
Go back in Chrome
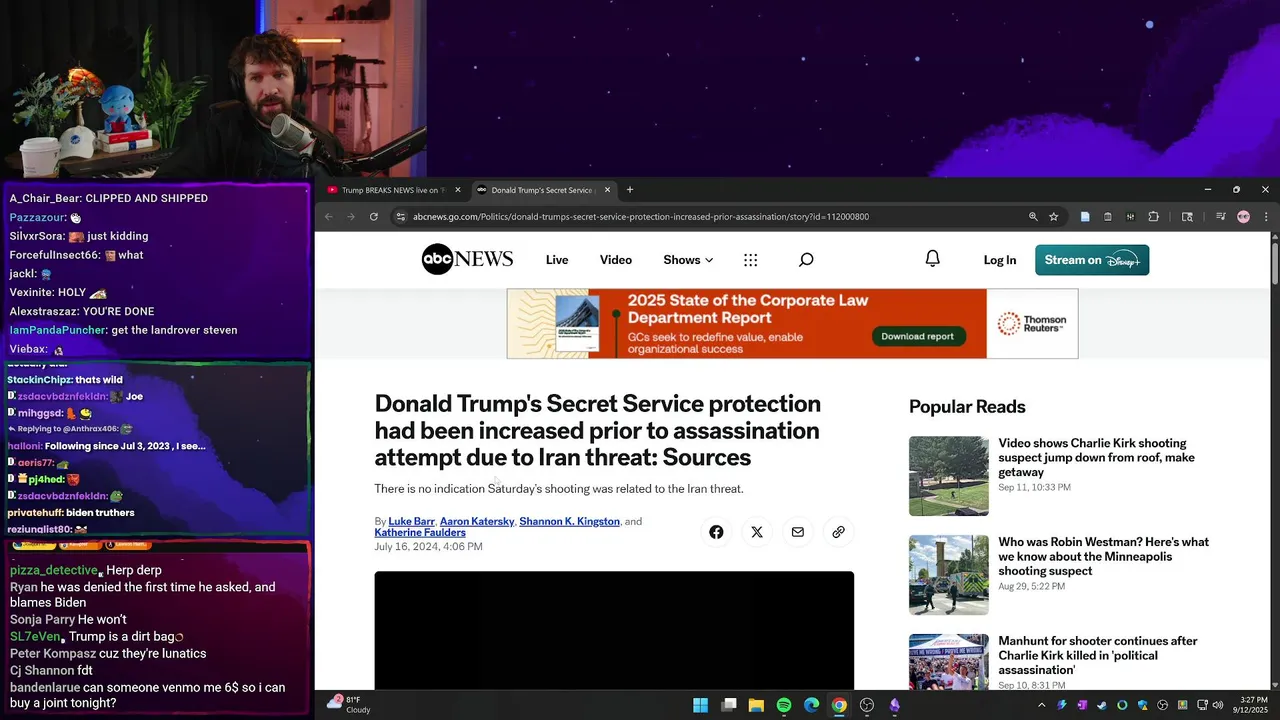tap(329, 217)
